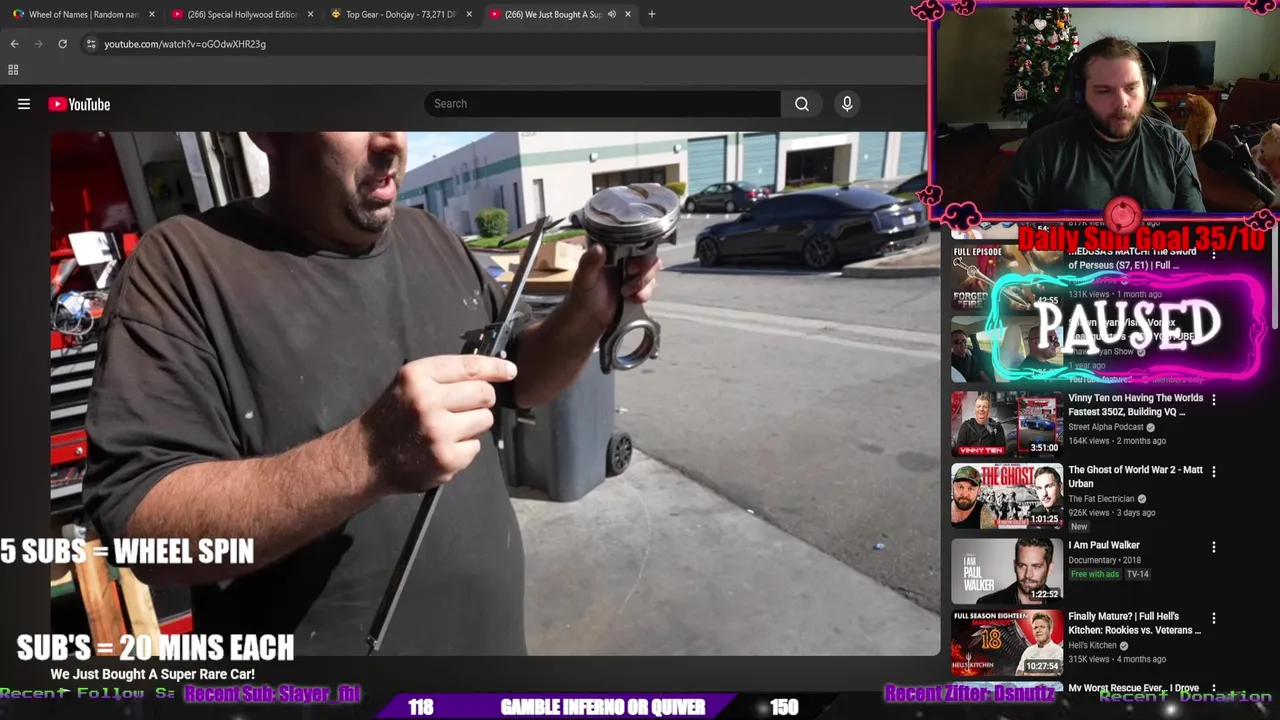This screenshot has height=720, width=1280.
Task: Reload the YouTube page
Action: [62, 44]
